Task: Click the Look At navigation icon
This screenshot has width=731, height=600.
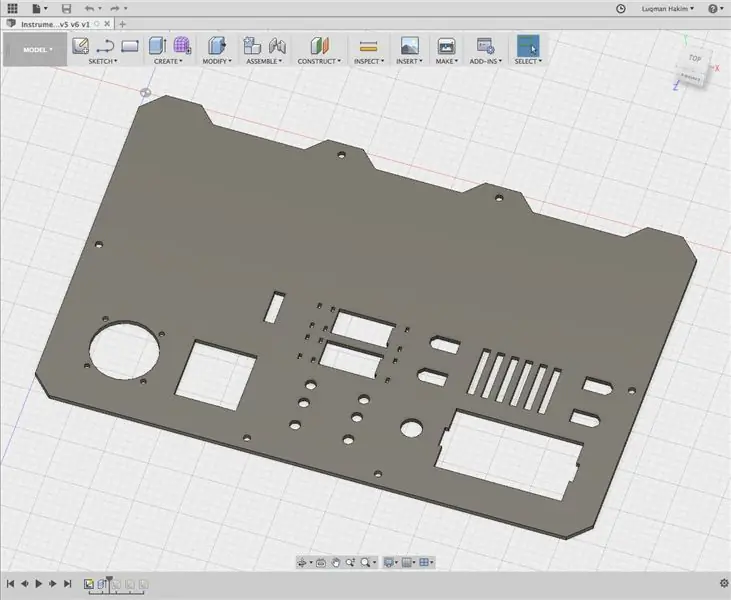Action: pyautogui.click(x=321, y=563)
